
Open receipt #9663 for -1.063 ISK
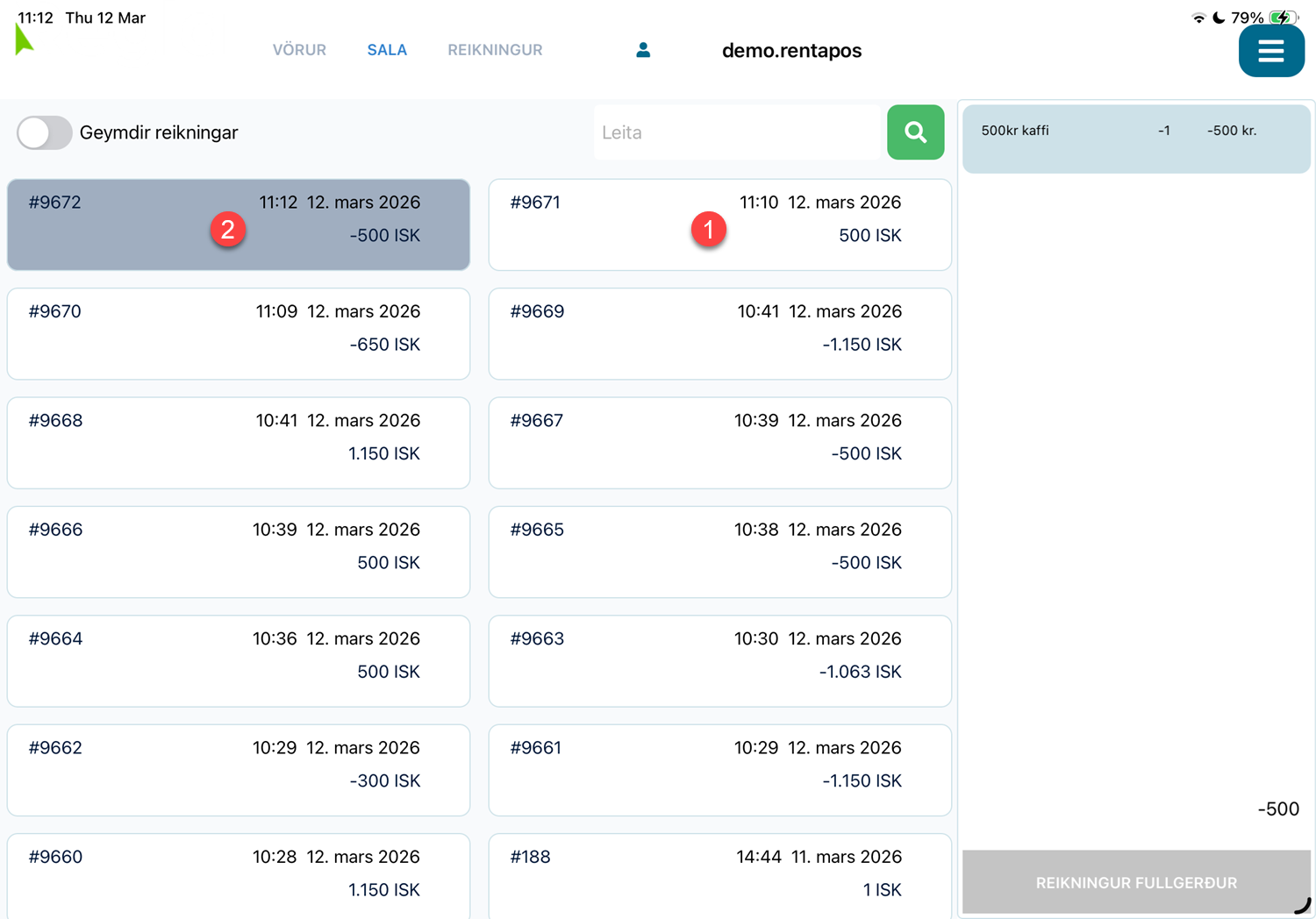pyautogui.click(x=719, y=660)
